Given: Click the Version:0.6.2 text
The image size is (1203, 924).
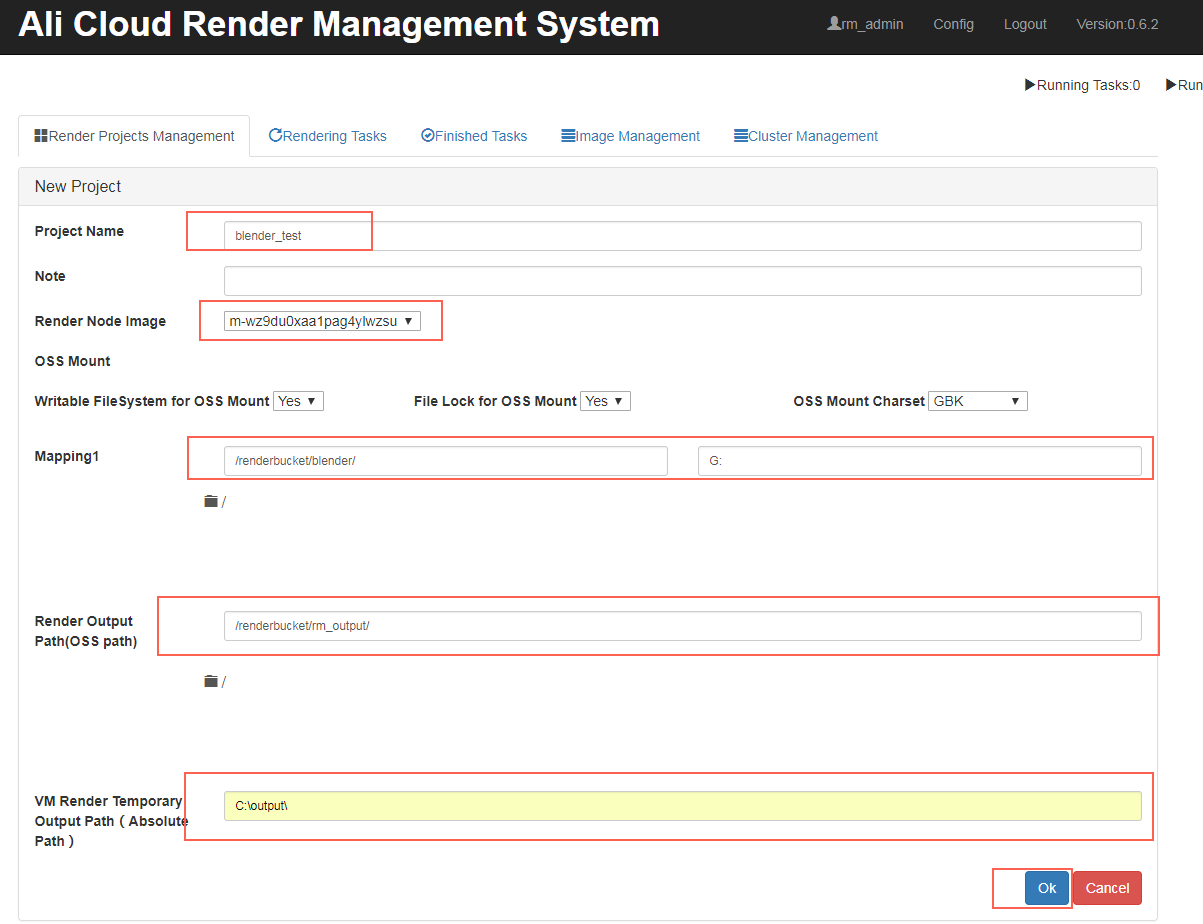Looking at the screenshot, I should point(1117,24).
